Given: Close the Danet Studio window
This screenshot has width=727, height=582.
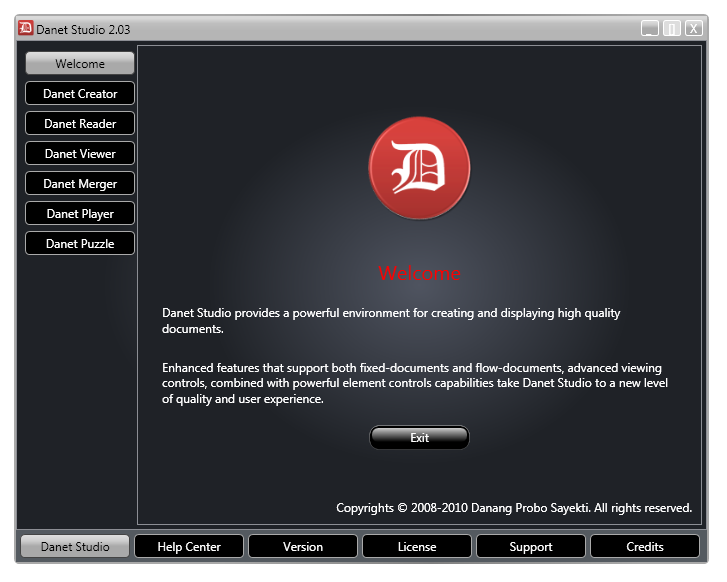Looking at the screenshot, I should pyautogui.click(x=694, y=28).
